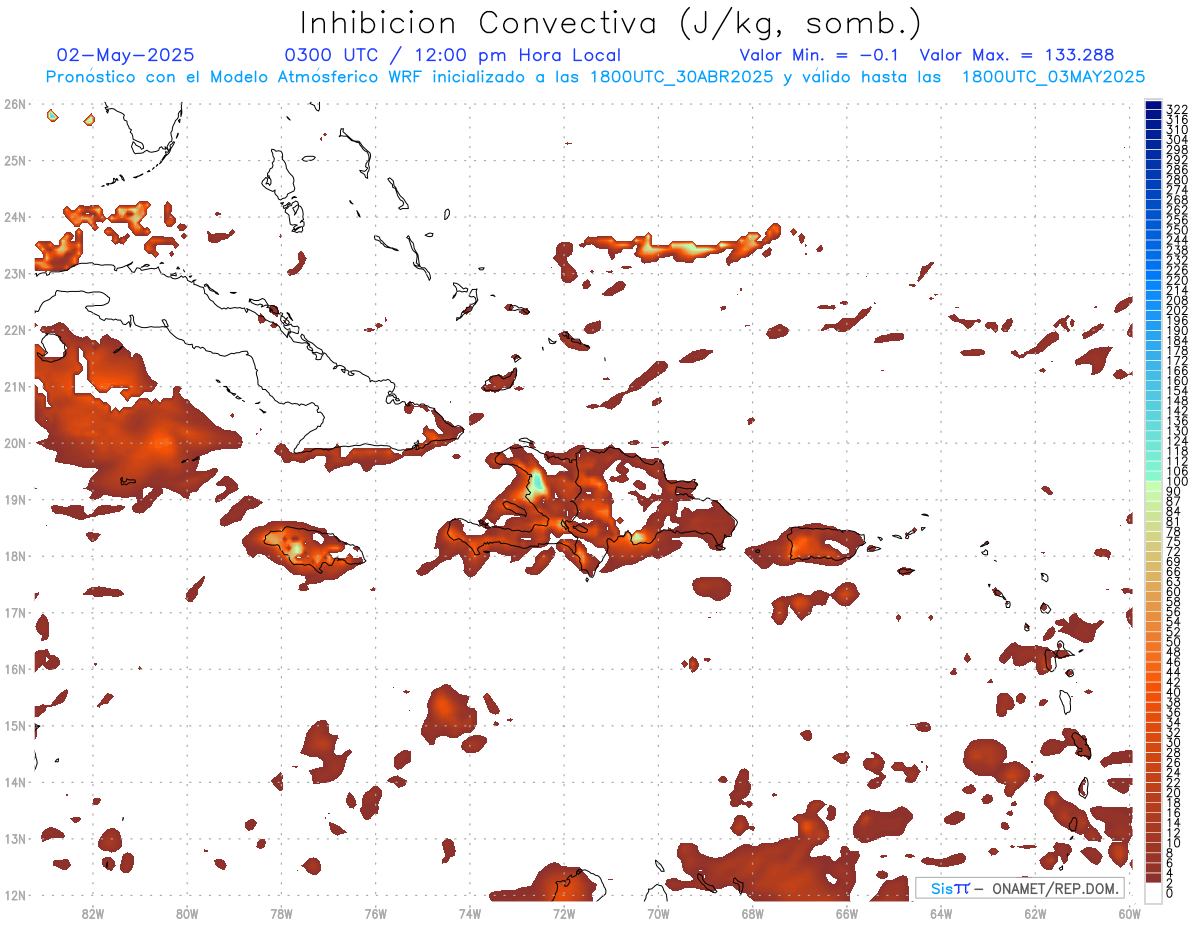
Task: Click the 60W longitude label
Action: (x=1129, y=913)
